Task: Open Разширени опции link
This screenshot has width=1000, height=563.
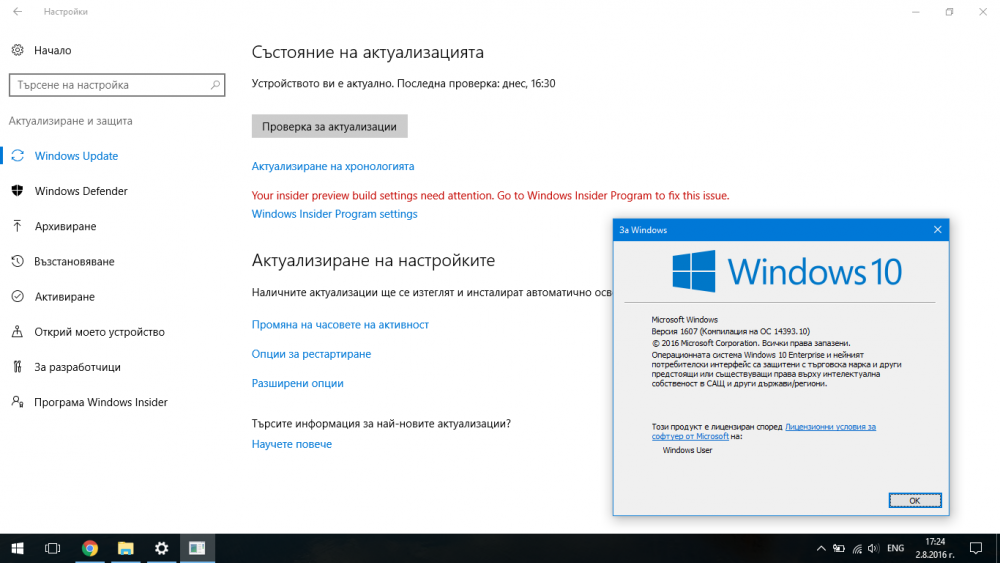Action: 297,383
